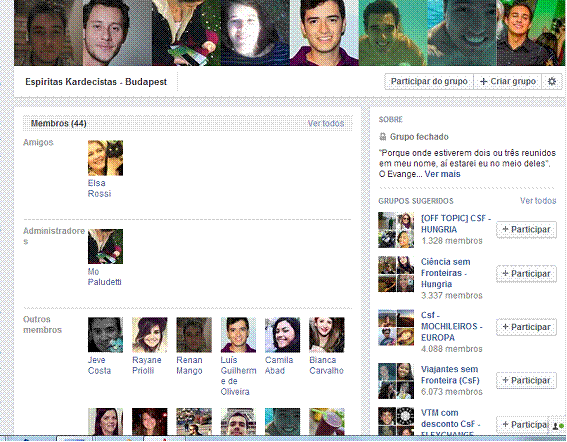Click the Membros (44) header
Viewport: 567px width, 442px height.
[x=59, y=123]
